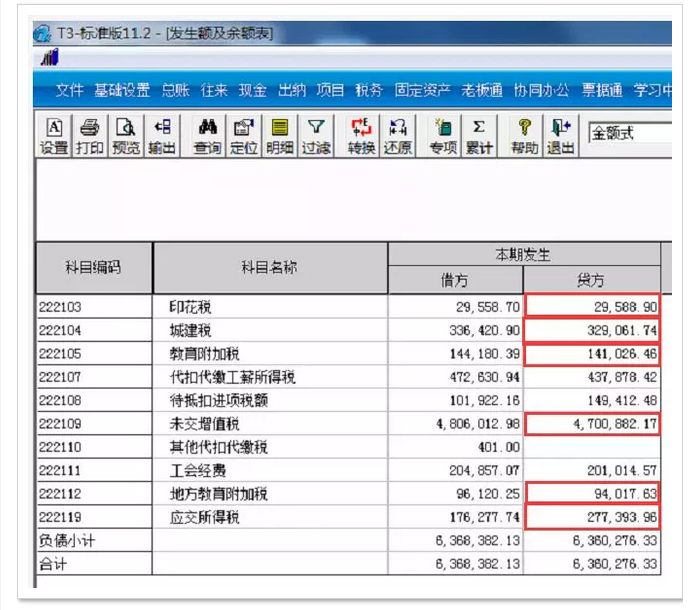Click the 过滤 (Filter) funnel icon
This screenshot has width=695, height=610.
316,136
